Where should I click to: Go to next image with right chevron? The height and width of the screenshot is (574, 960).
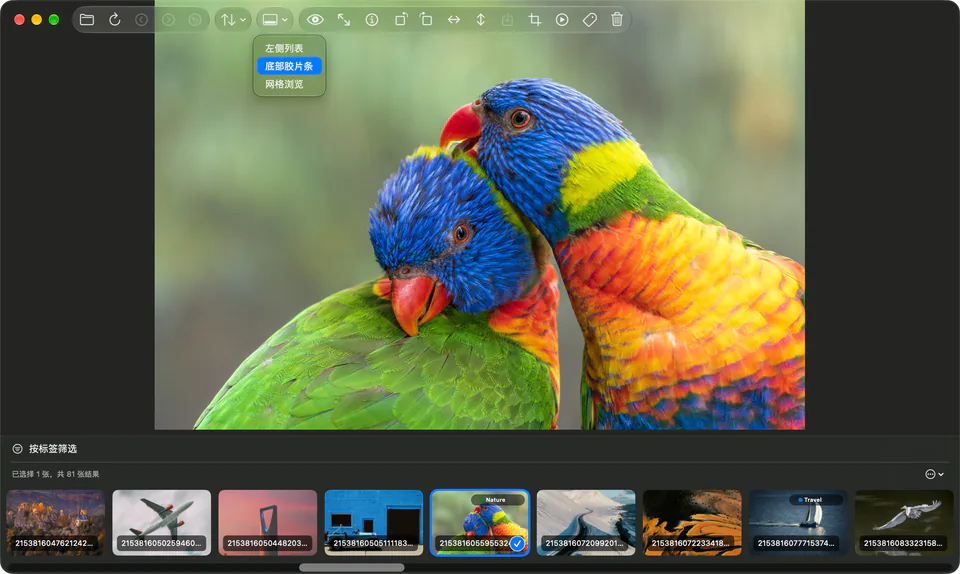(x=168, y=20)
